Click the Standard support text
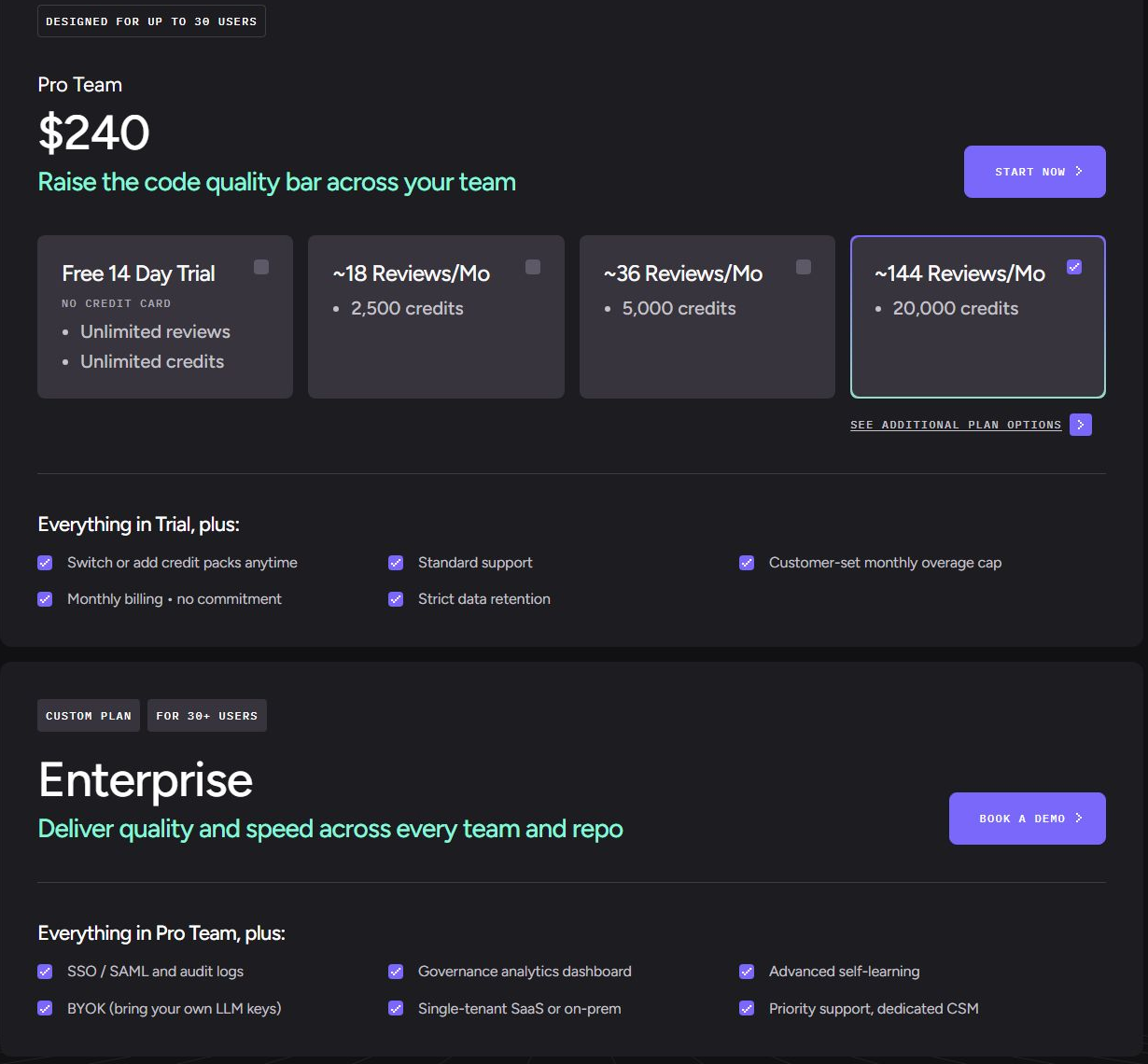This screenshot has height=1064, width=1148. (475, 563)
